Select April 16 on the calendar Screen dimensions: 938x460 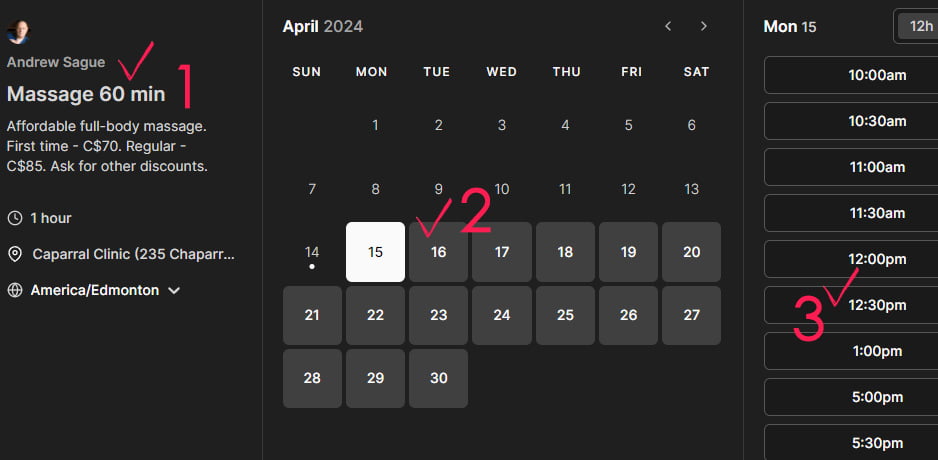pos(438,252)
